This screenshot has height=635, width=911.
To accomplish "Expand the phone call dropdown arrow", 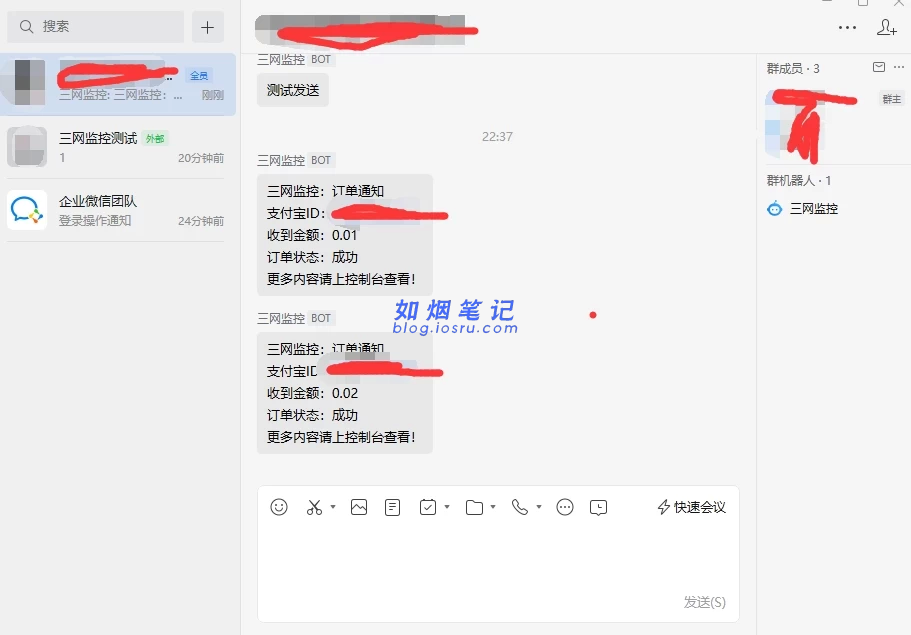I will click(x=539, y=507).
